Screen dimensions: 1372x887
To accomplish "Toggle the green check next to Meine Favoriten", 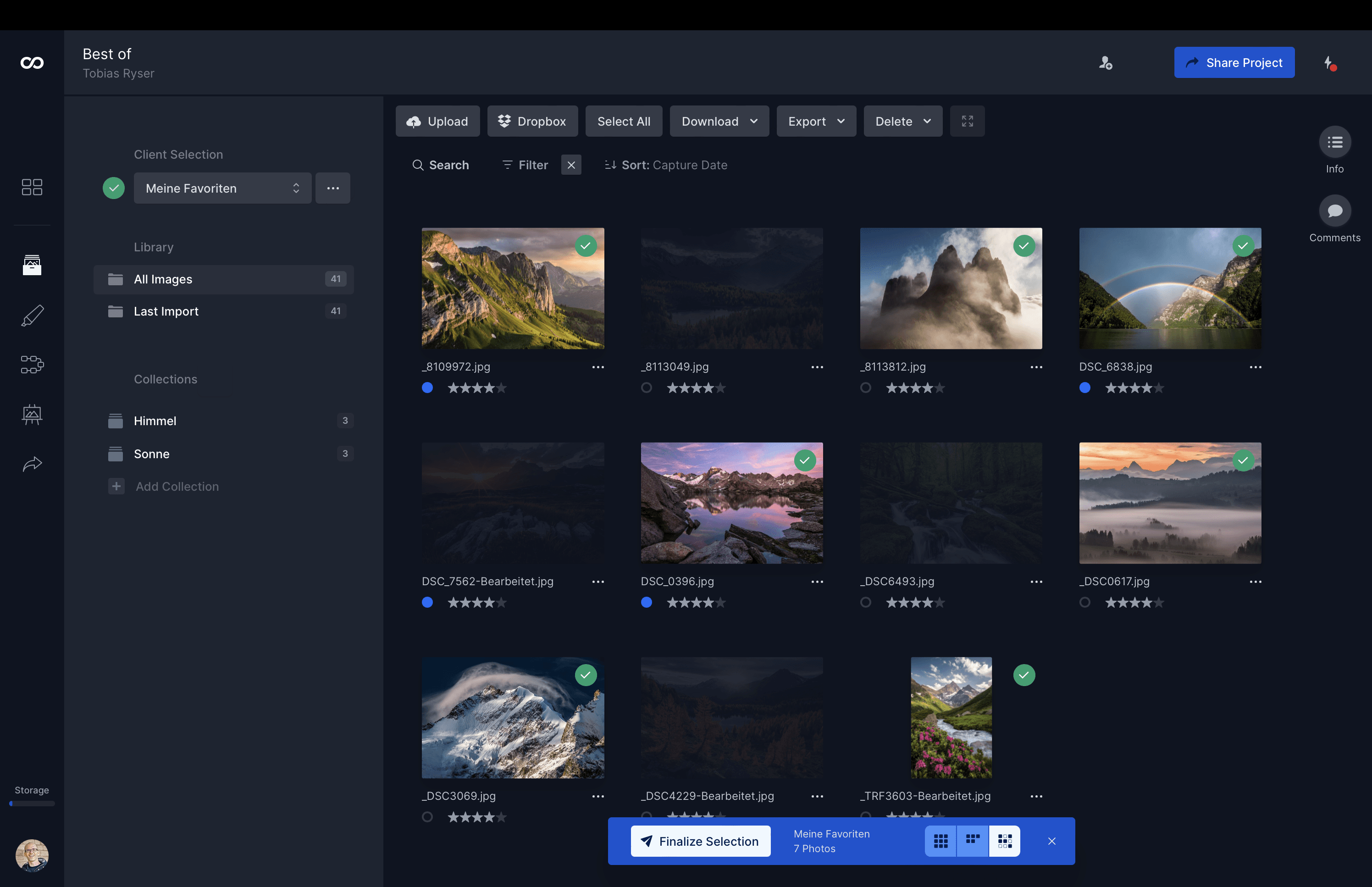I will (113, 188).
